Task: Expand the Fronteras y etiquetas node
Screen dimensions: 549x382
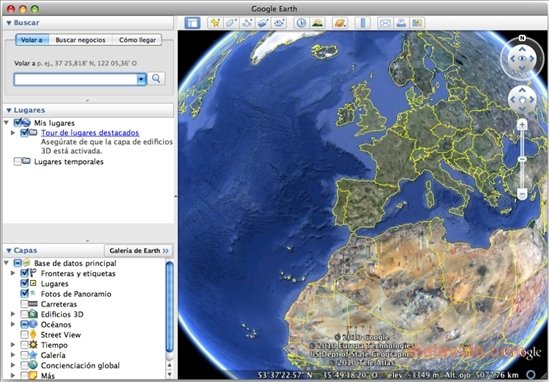Action: 13,273
